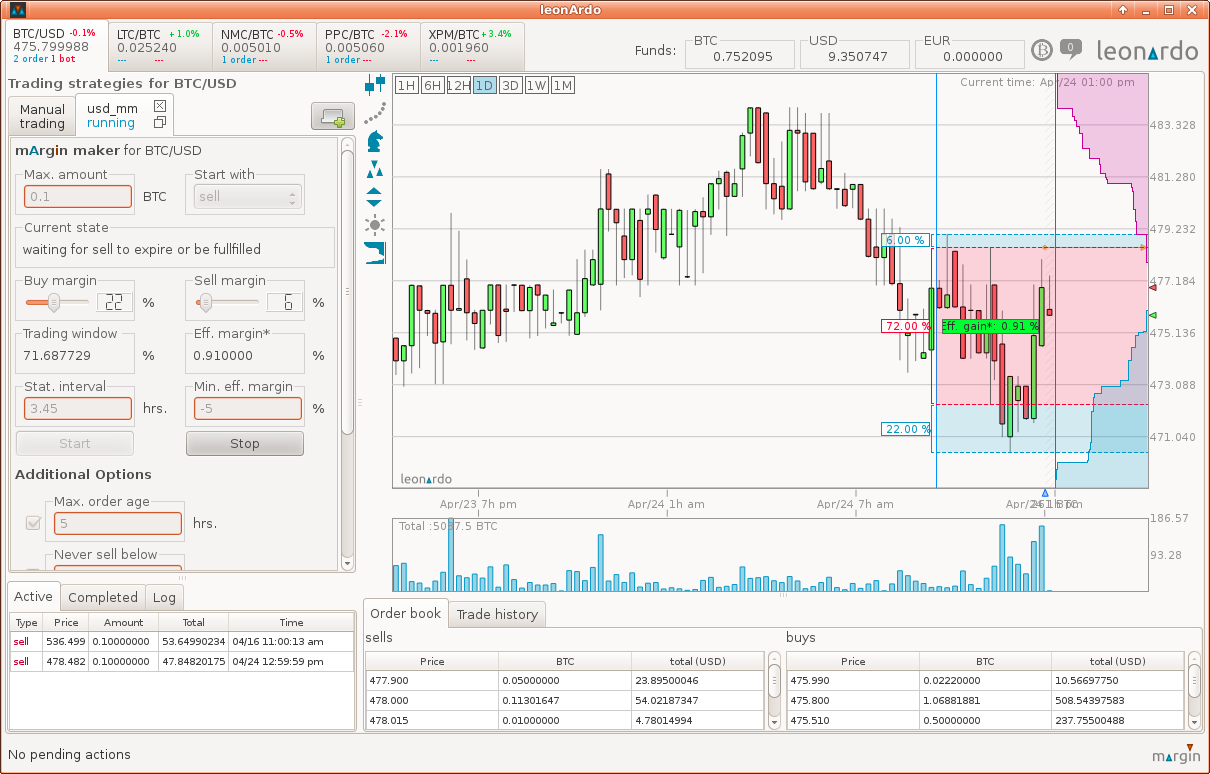This screenshot has height=774, width=1210.
Task: Click the Price column header in buys table
Action: point(853,661)
